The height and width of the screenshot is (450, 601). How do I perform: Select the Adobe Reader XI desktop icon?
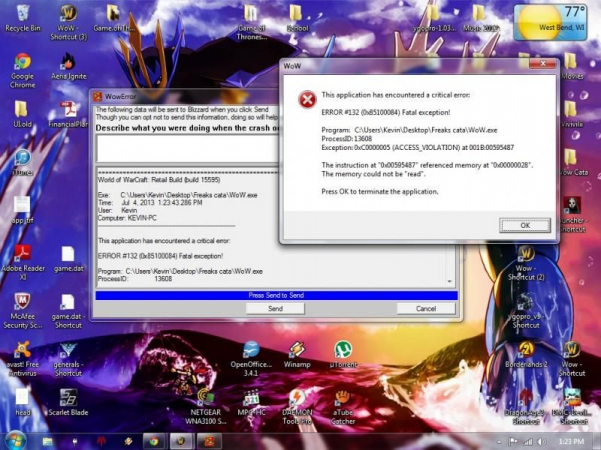(23, 263)
